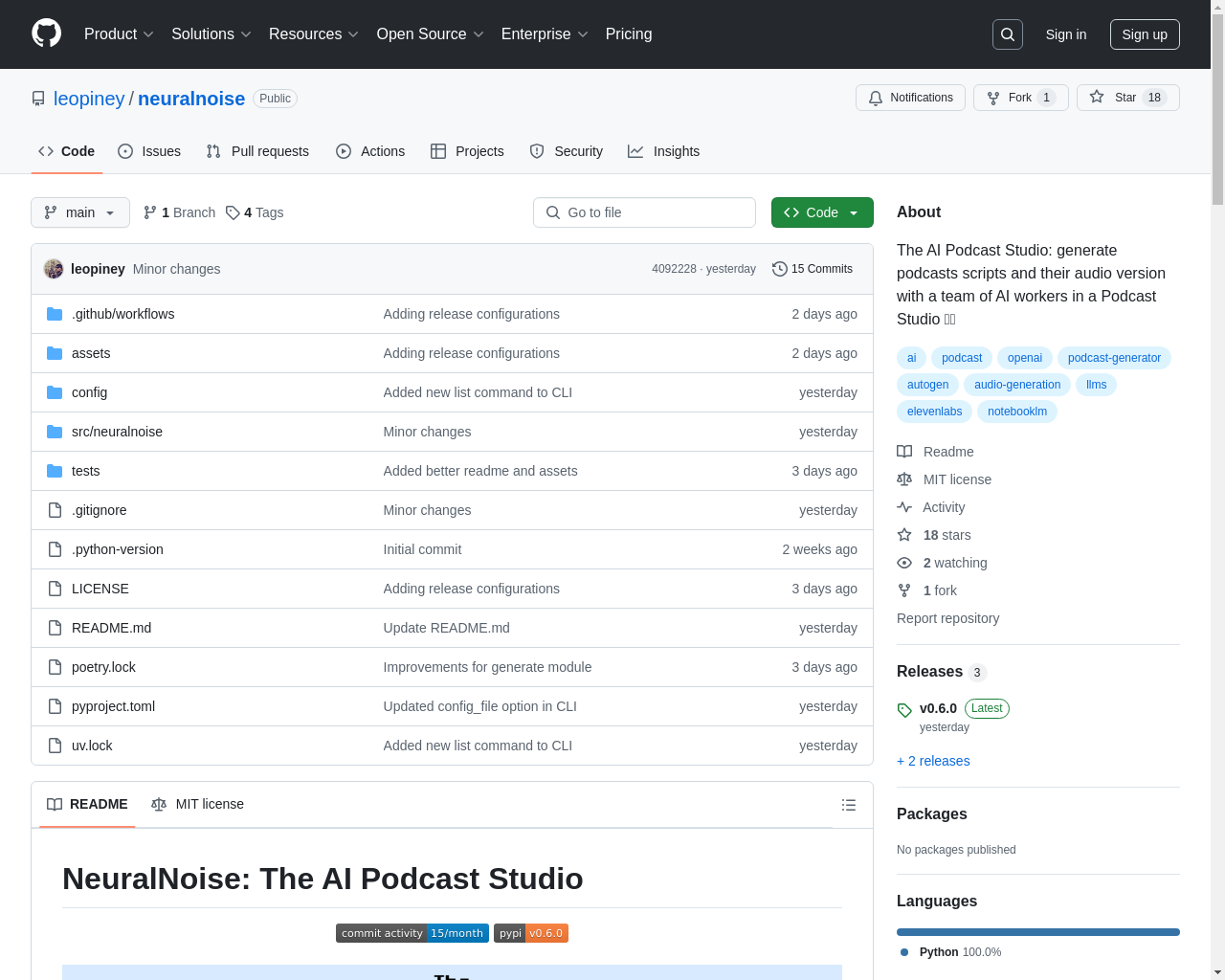Click the scale icon beside MIT license in About
The width and height of the screenshot is (1225, 980).
(x=904, y=479)
